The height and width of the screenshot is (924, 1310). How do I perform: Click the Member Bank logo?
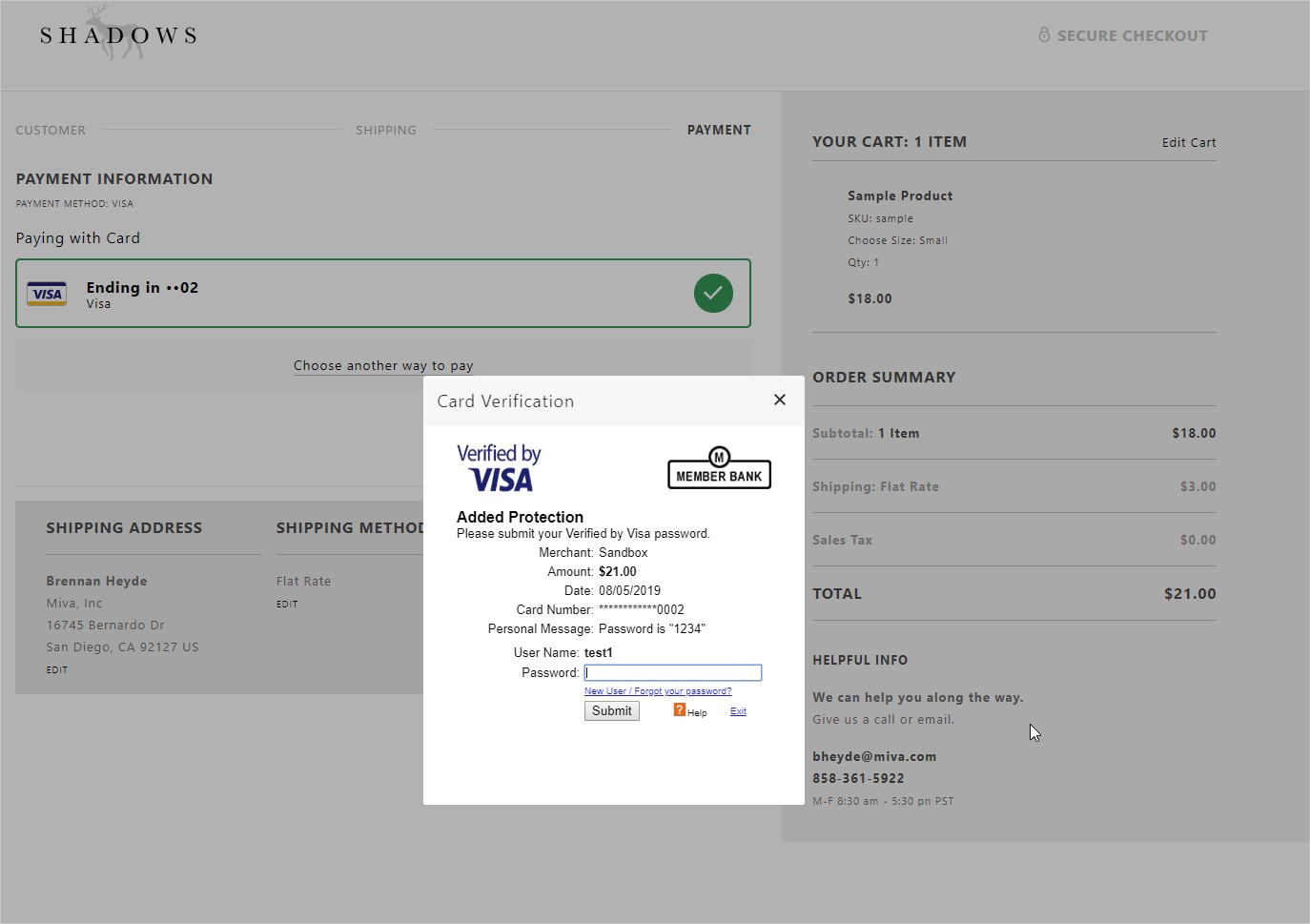pos(718,469)
